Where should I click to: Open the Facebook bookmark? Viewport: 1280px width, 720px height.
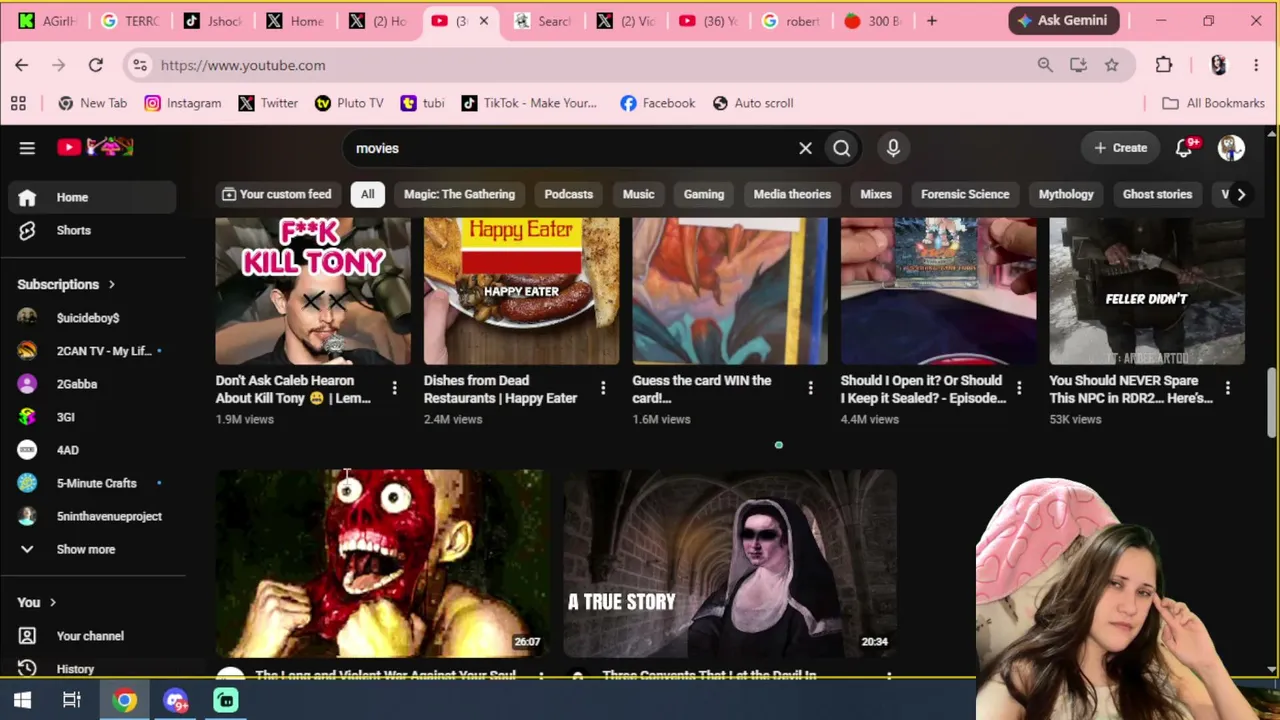click(x=657, y=103)
